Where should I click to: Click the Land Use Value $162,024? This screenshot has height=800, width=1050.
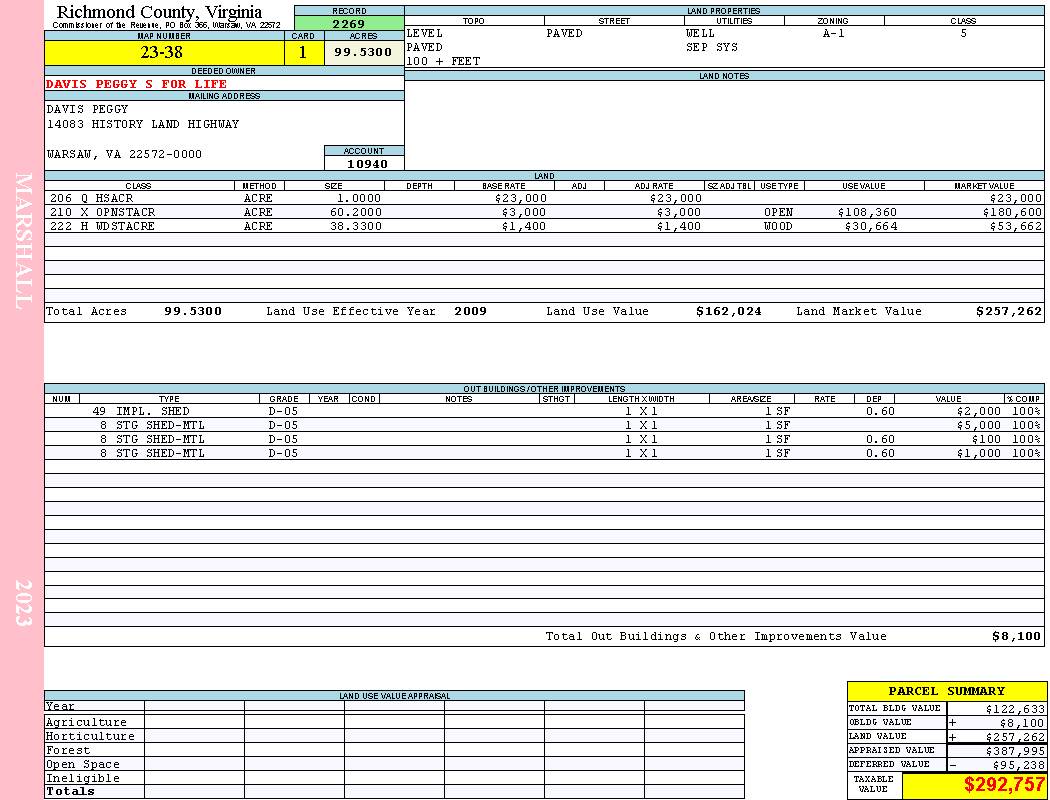coord(729,311)
